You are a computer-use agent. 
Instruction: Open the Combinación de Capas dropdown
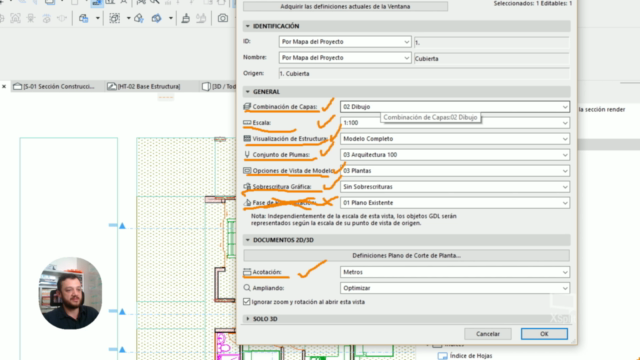455,107
